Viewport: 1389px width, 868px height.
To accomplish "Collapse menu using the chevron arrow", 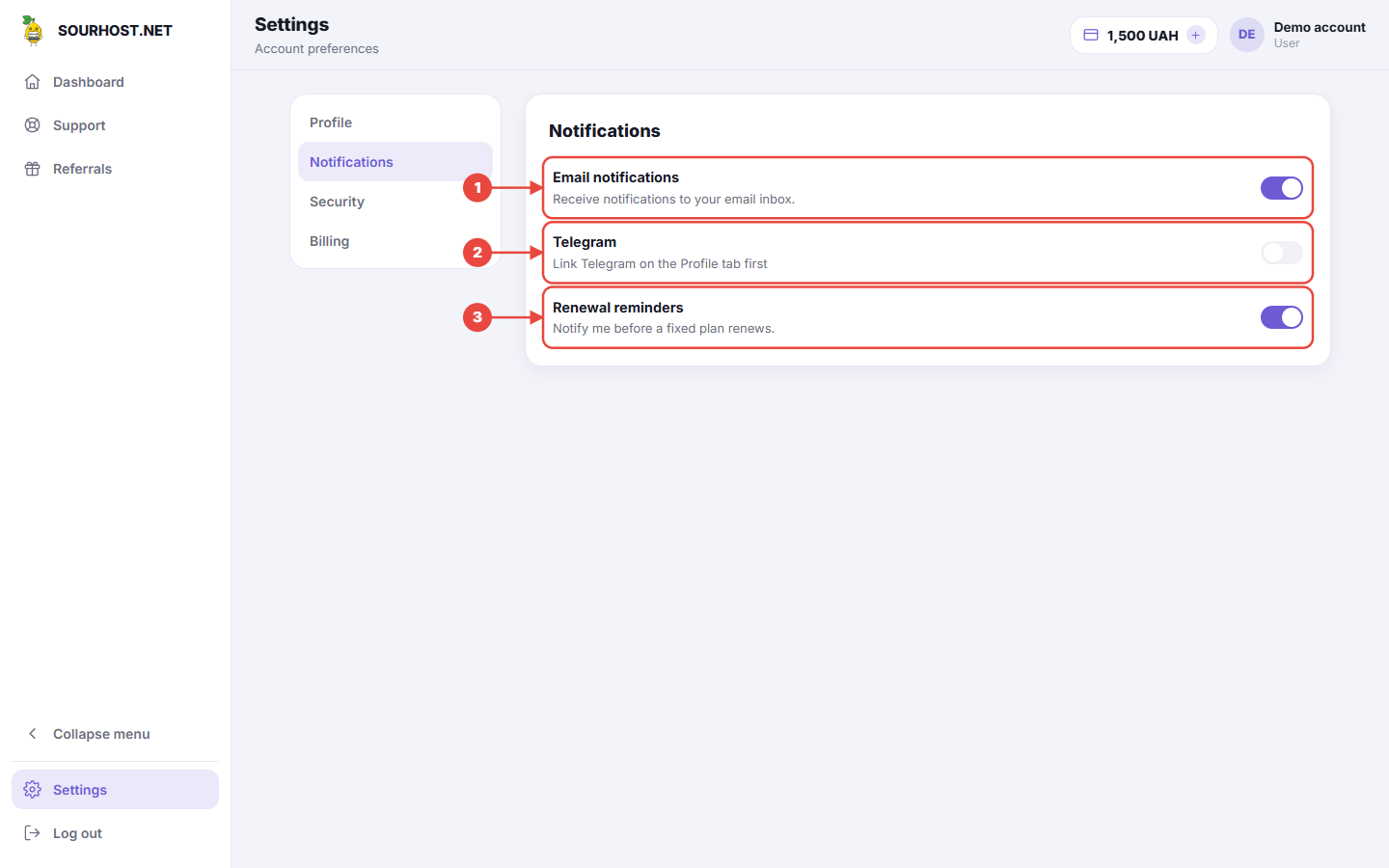I will pyautogui.click(x=33, y=734).
